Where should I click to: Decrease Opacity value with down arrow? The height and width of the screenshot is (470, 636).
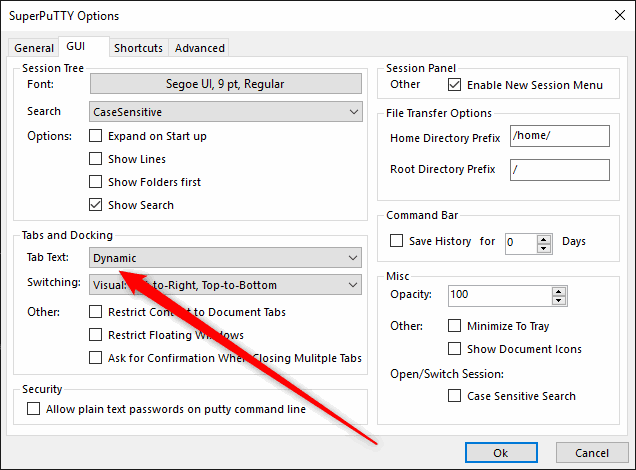coord(559,300)
